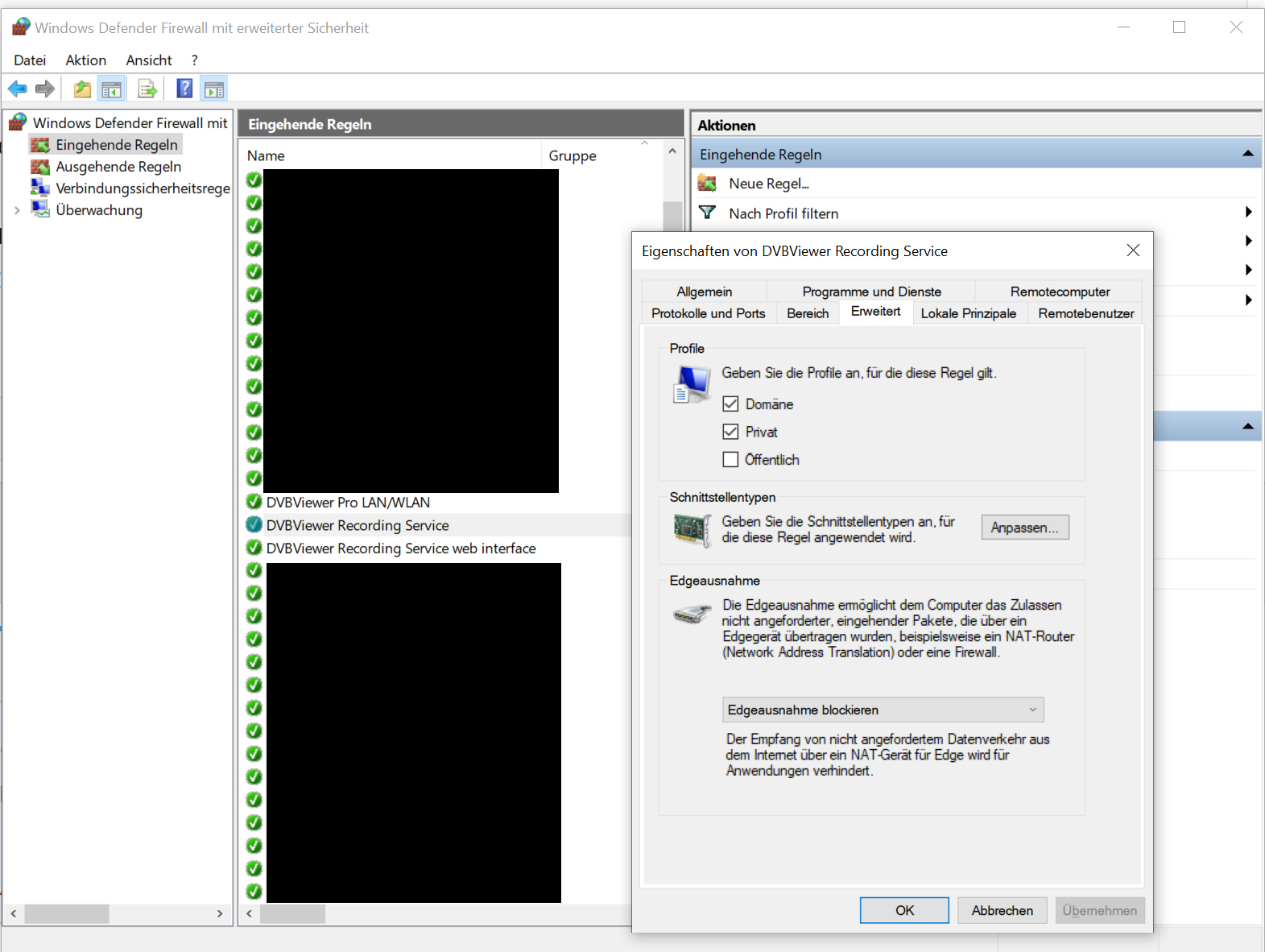1265x952 pixels.
Task: Open the ? help menu
Action: pyautogui.click(x=195, y=60)
